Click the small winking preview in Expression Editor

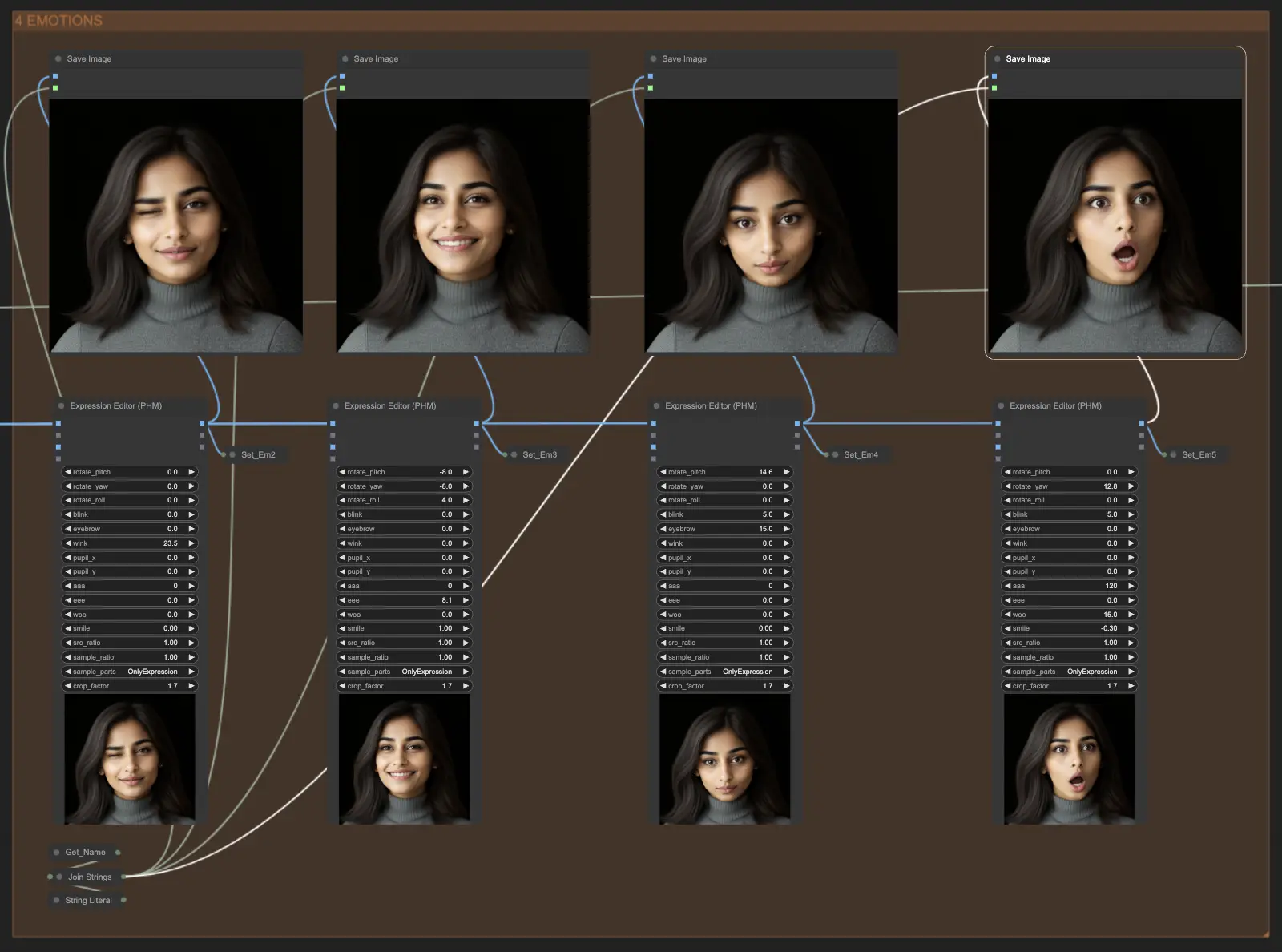[130, 759]
